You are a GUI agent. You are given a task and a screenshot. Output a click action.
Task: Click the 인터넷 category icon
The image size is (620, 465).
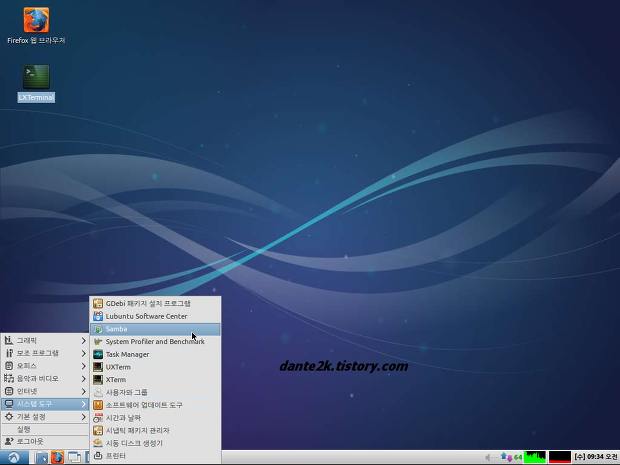pos(9,391)
